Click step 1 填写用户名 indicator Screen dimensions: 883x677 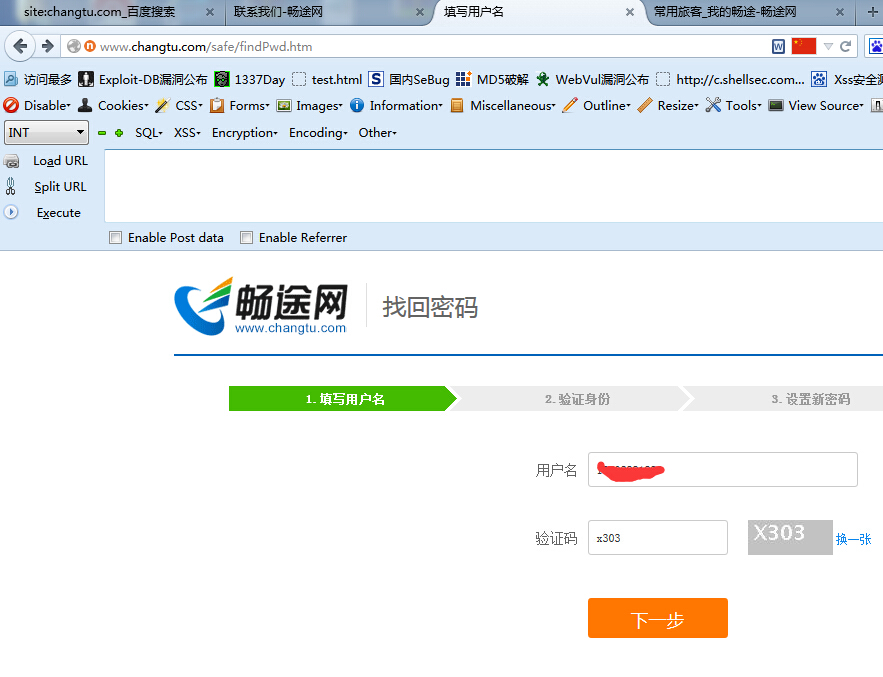pyautogui.click(x=344, y=399)
